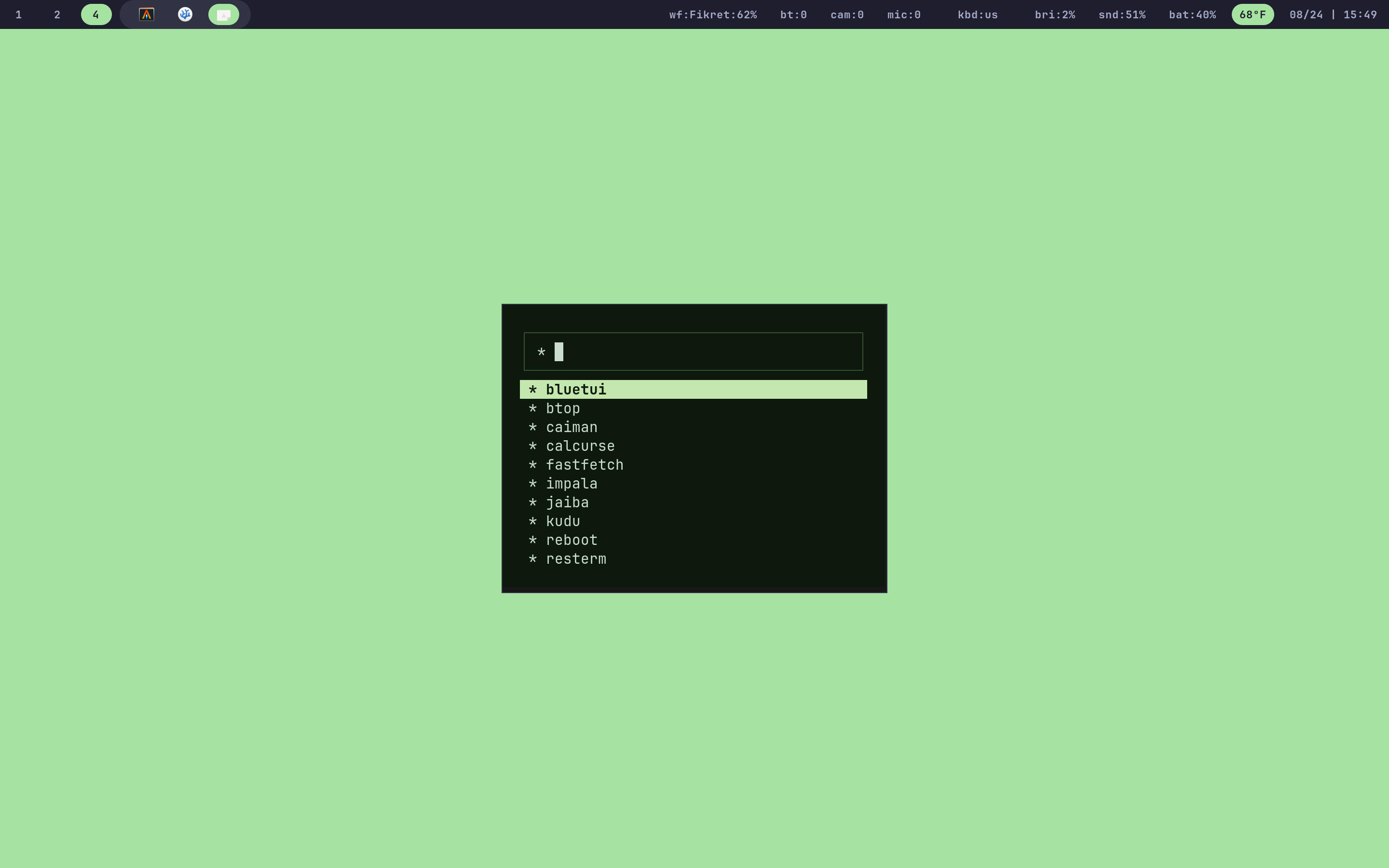Choose caiman in the launcher list
This screenshot has width=1389, height=868.
tap(693, 427)
